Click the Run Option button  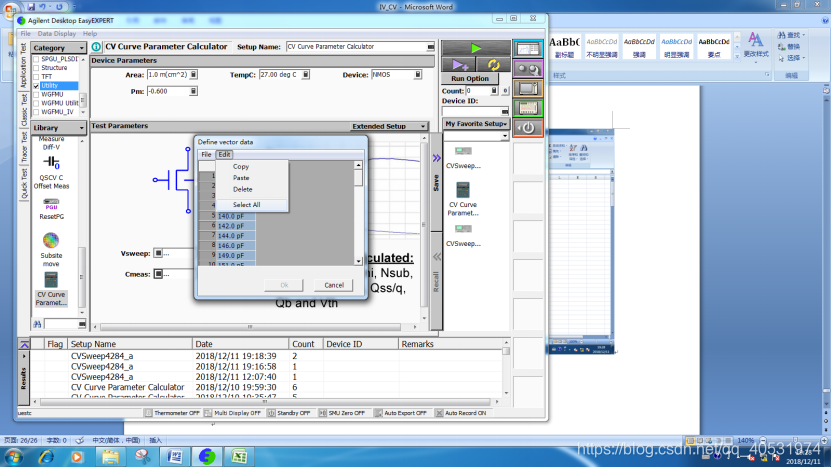point(470,78)
